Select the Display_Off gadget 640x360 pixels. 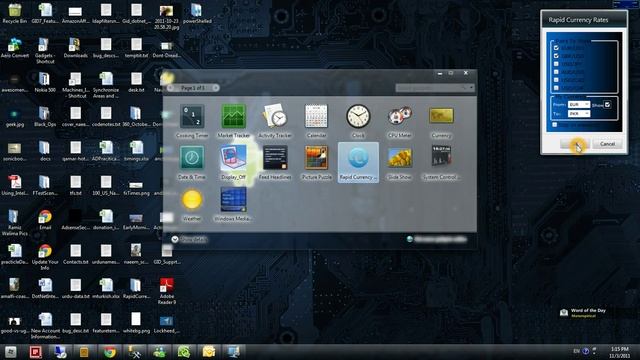pyautogui.click(x=233, y=163)
